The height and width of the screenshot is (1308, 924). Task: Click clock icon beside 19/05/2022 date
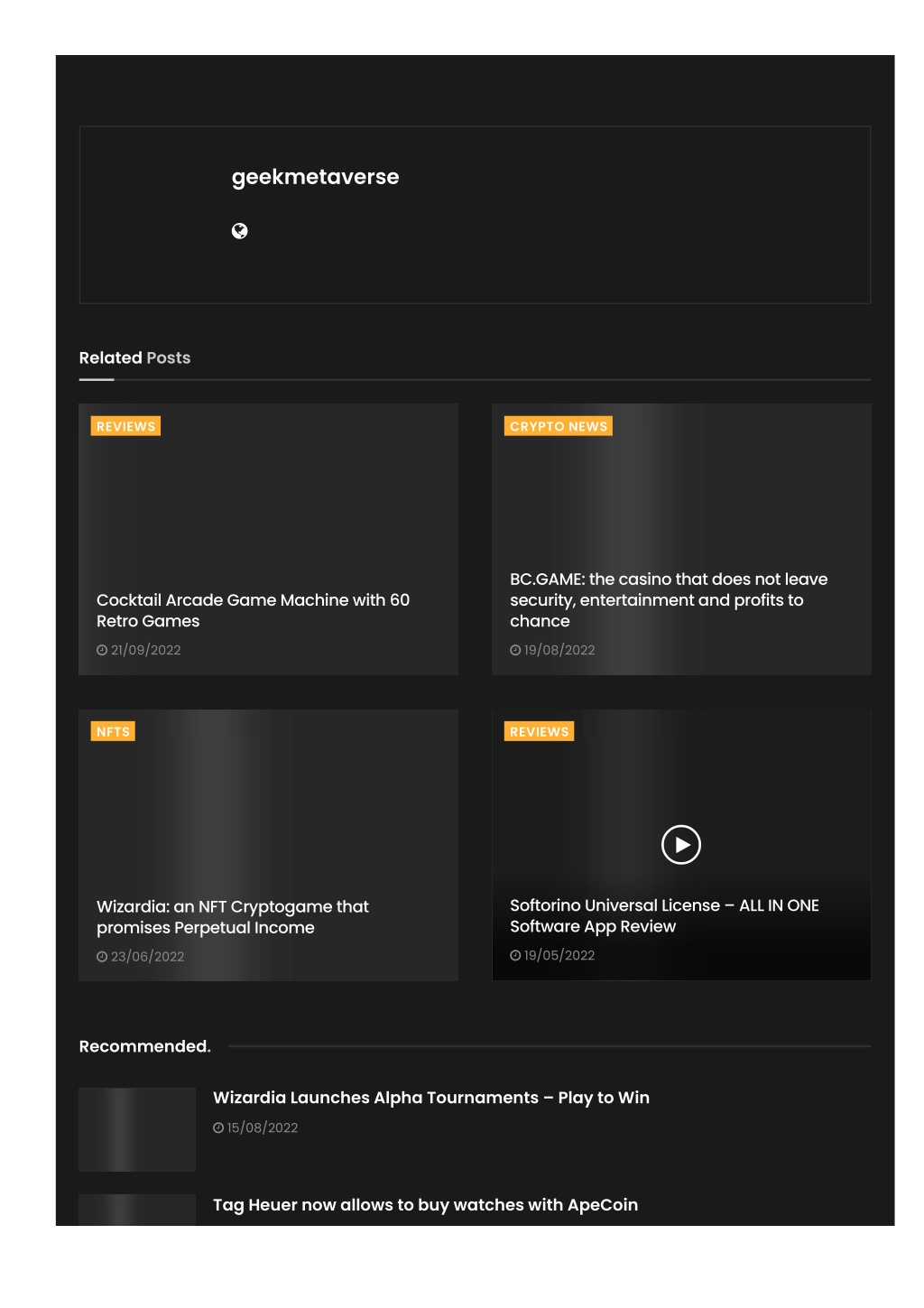(515, 955)
